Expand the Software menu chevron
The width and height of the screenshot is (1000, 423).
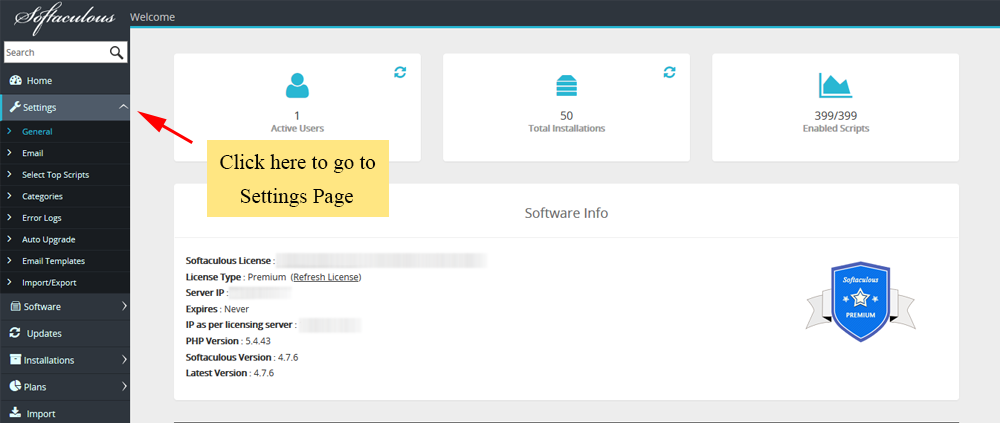pos(124,307)
